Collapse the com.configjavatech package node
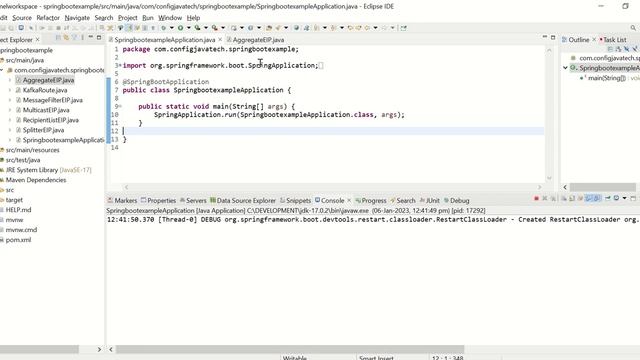Image resolution: width=640 pixels, height=360 pixels. click(2, 70)
